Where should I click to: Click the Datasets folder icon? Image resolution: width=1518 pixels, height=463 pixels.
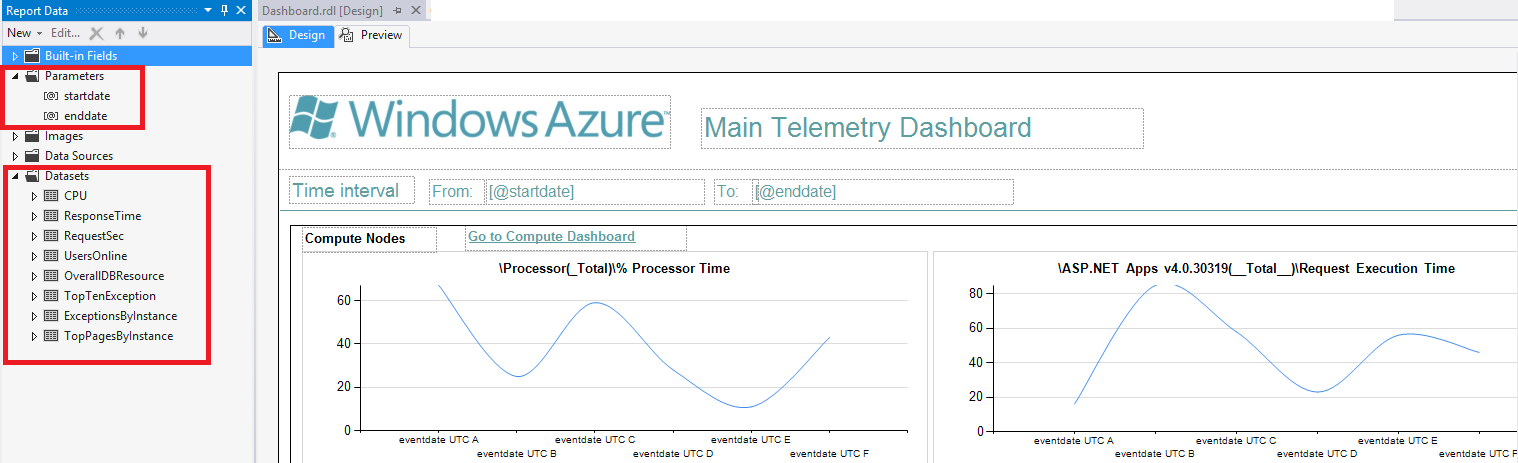click(x=32, y=176)
